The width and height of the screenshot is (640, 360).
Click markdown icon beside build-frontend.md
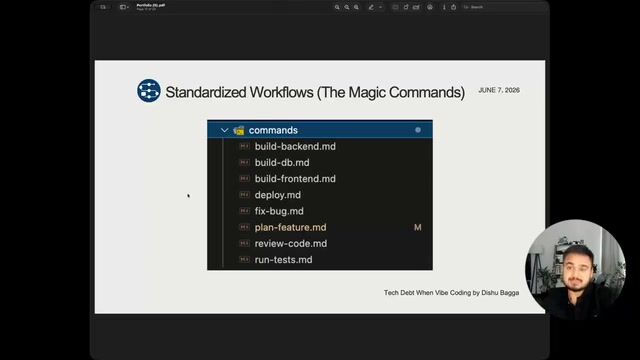tap(244, 178)
